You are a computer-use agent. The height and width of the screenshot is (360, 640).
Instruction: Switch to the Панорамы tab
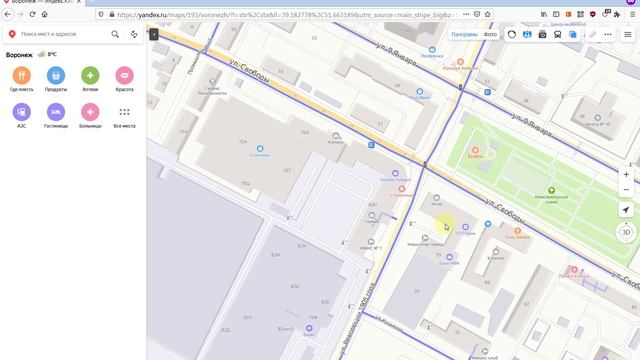[464, 34]
